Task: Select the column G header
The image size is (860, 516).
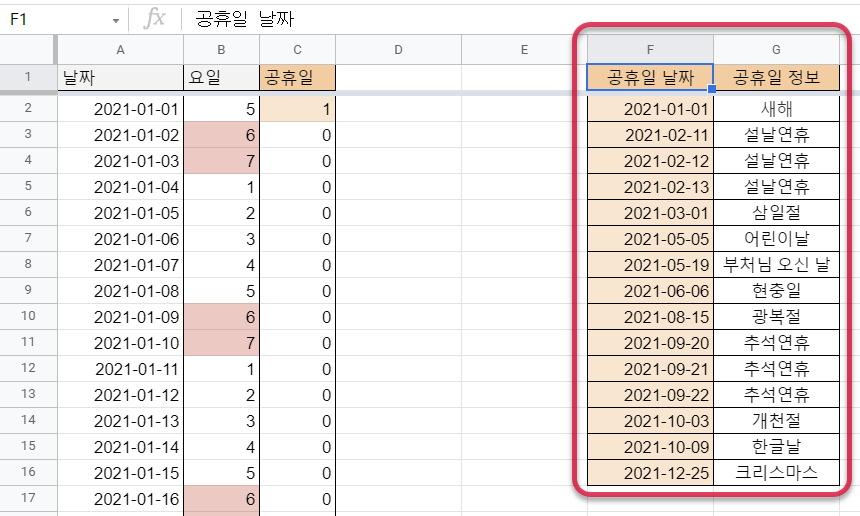Action: [x=776, y=49]
